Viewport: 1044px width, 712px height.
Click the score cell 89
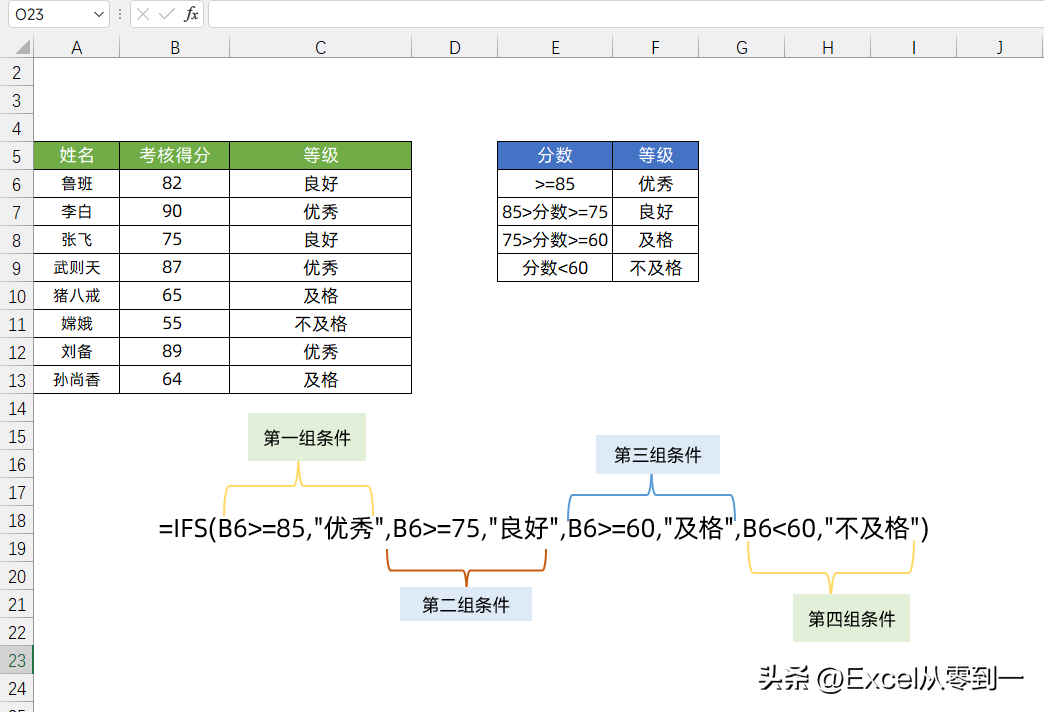click(x=174, y=351)
